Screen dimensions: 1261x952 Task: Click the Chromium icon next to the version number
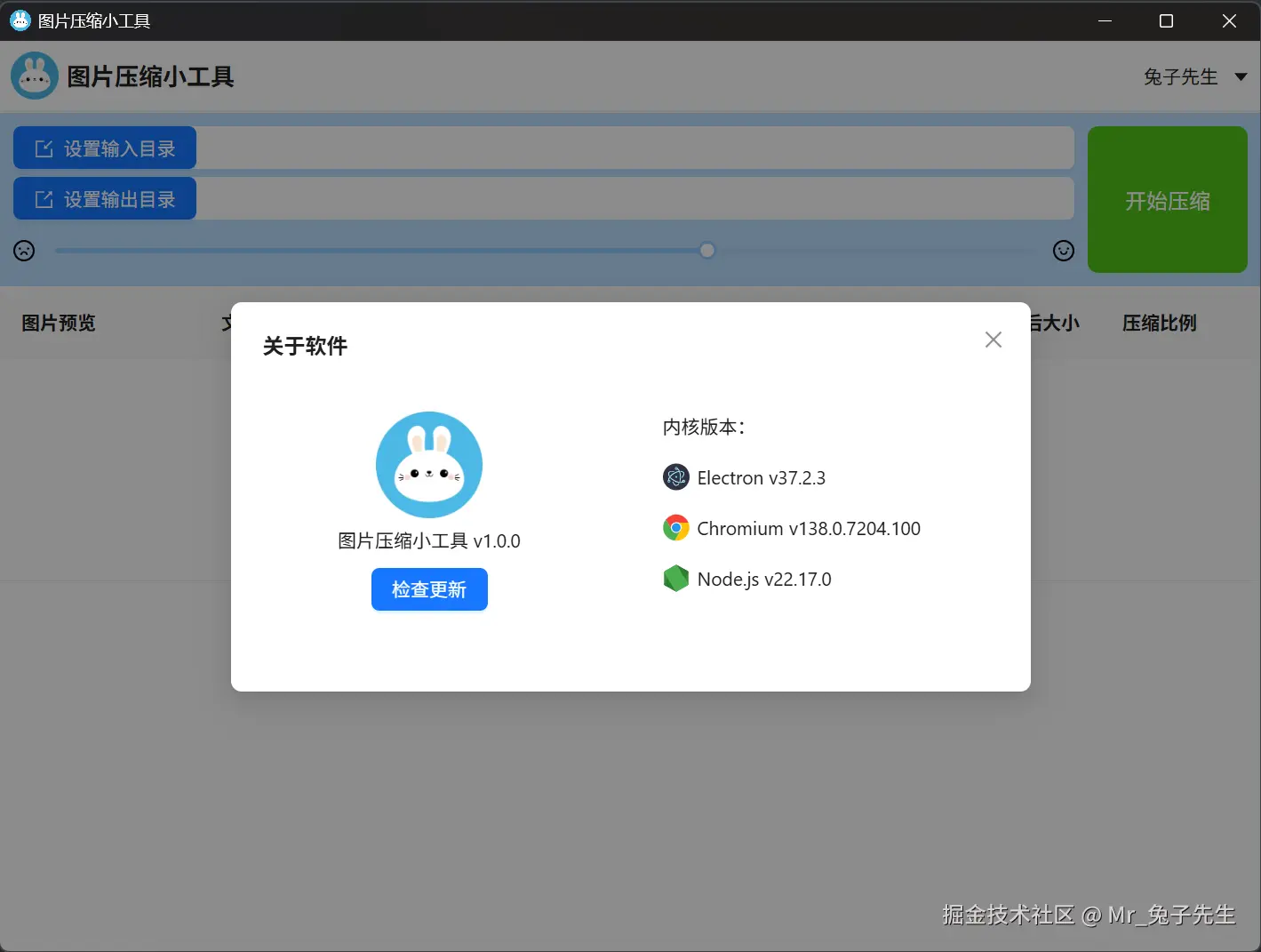675,527
